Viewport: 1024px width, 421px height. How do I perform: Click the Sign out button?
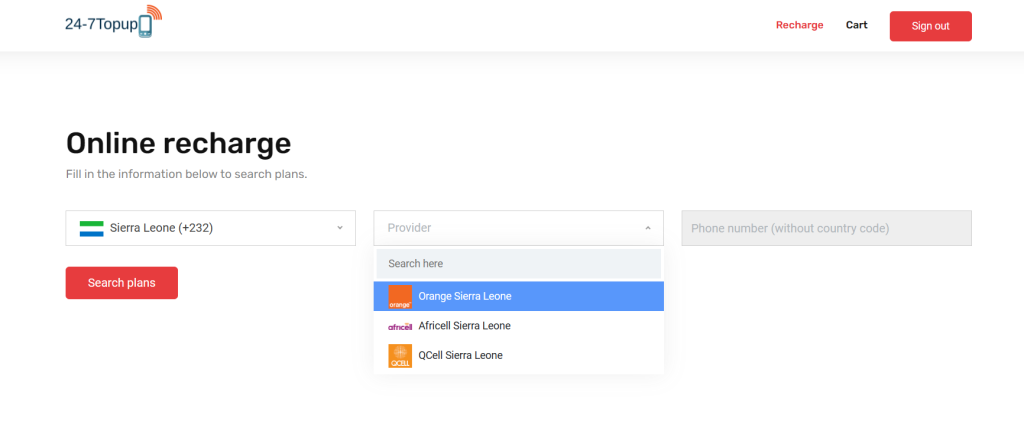pos(930,26)
